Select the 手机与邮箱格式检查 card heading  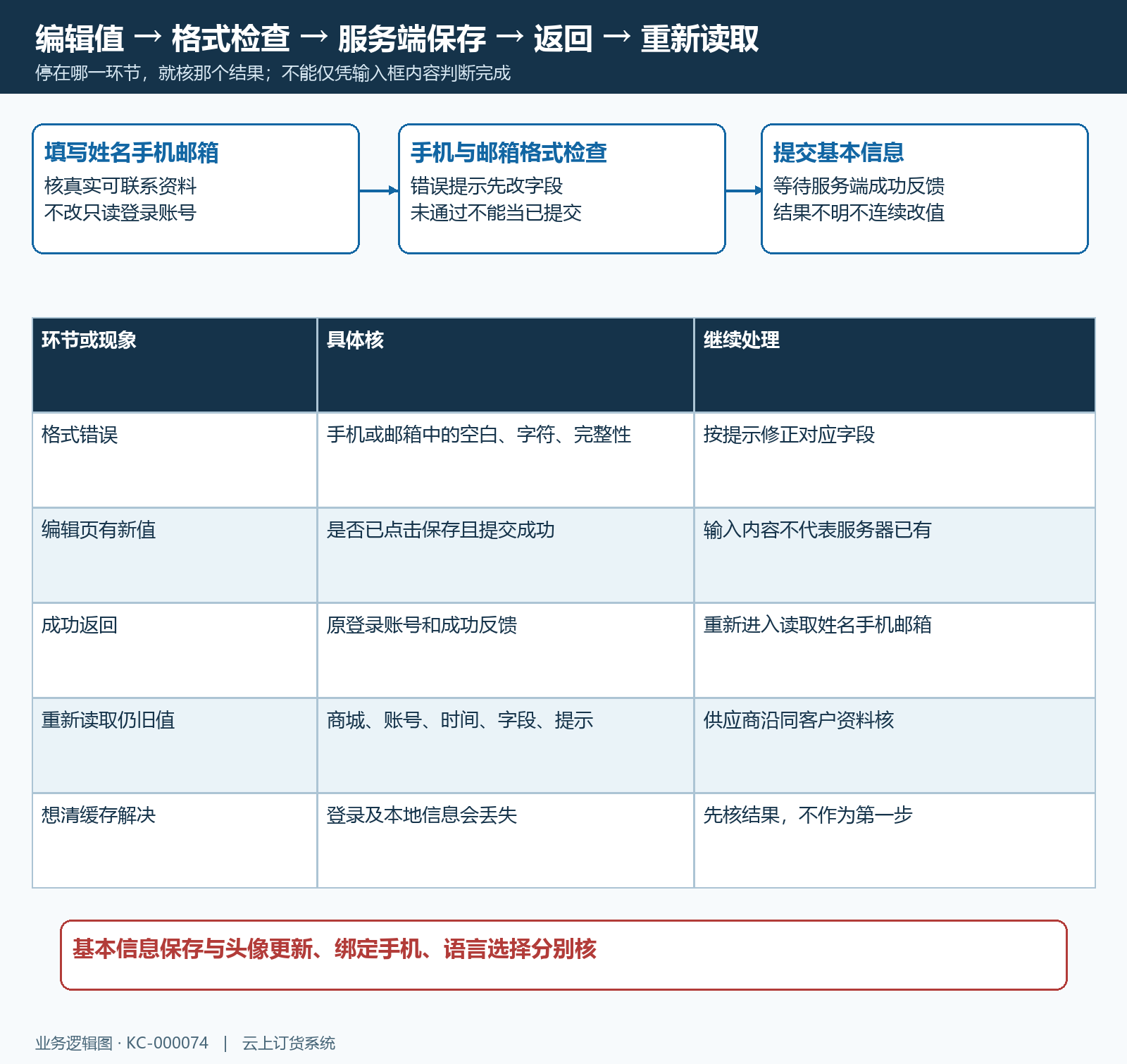[x=509, y=152]
